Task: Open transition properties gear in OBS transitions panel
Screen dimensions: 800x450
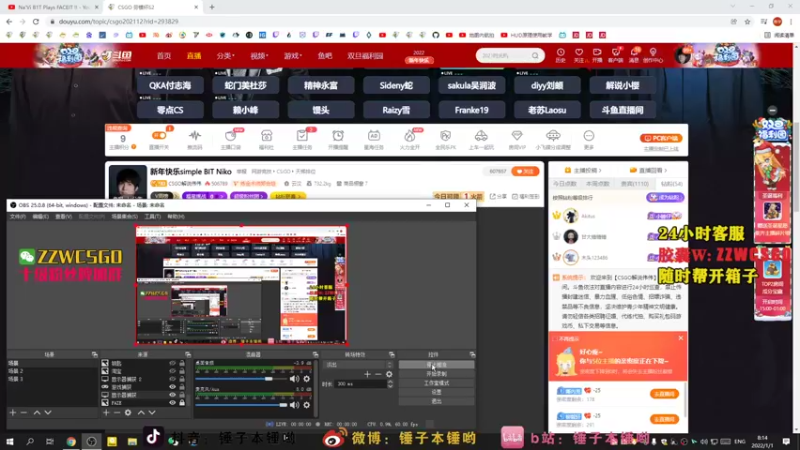Action: point(389,374)
